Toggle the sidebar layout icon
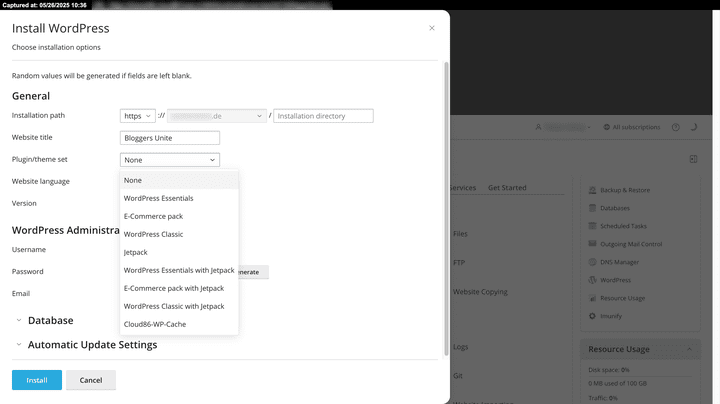Viewport: 720px width, 404px height. (693, 159)
